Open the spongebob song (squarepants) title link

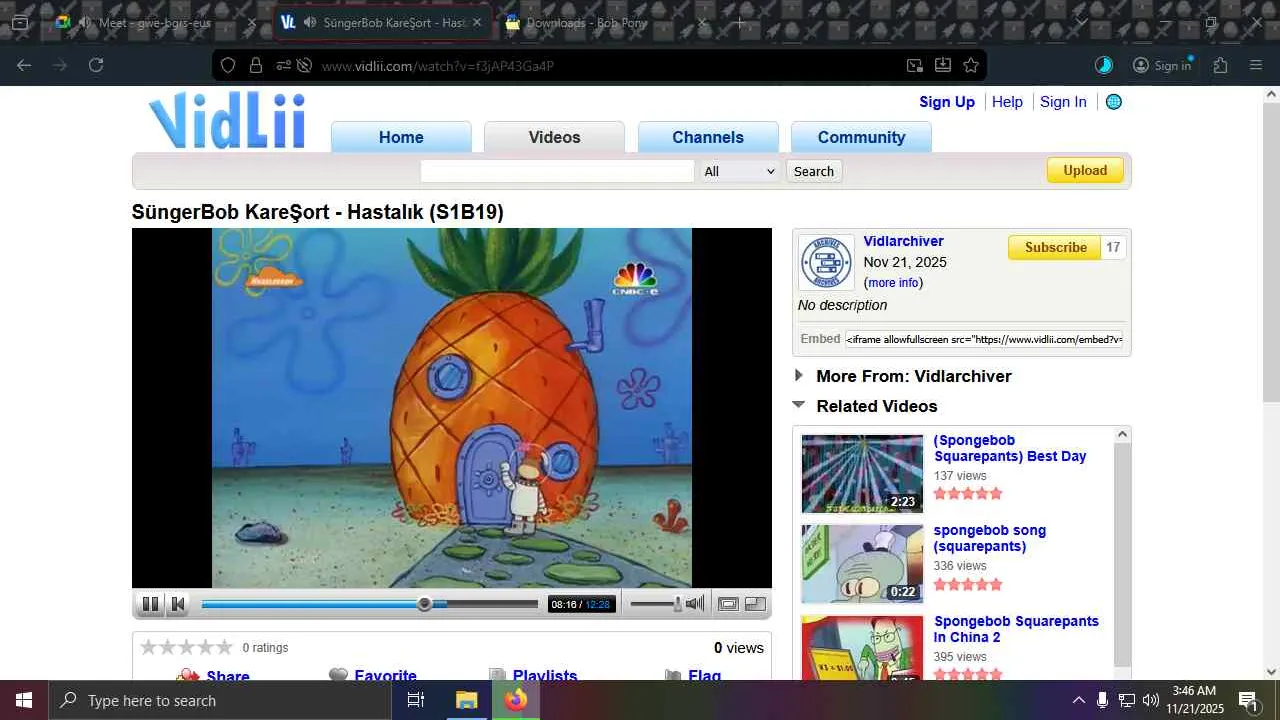click(990, 538)
